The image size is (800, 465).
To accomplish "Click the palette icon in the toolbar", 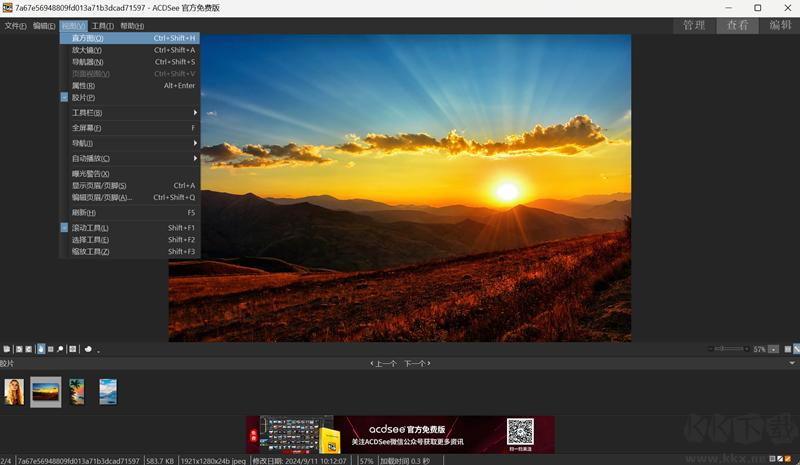I will [88, 349].
